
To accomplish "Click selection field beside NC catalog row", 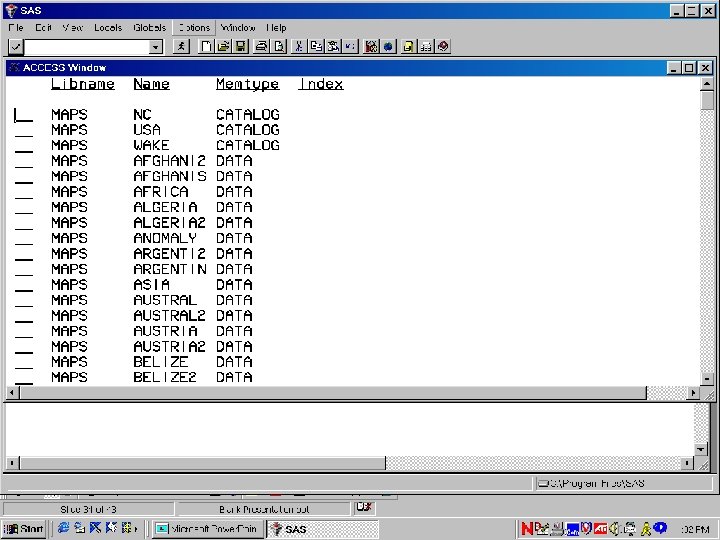I will (23, 115).
